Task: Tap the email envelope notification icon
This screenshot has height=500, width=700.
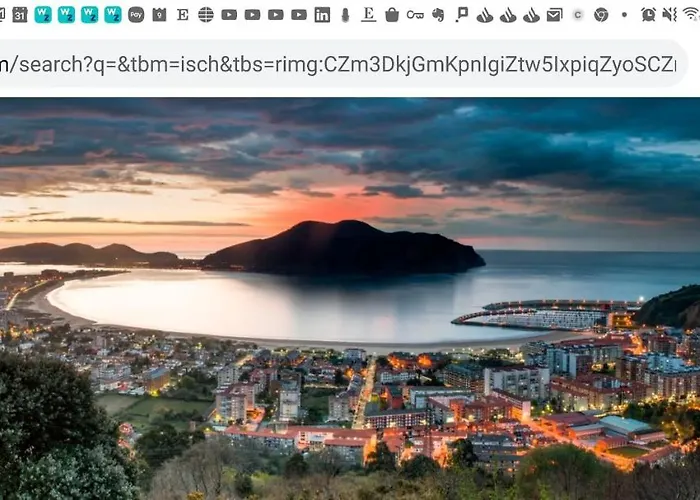Action: click(x=555, y=15)
